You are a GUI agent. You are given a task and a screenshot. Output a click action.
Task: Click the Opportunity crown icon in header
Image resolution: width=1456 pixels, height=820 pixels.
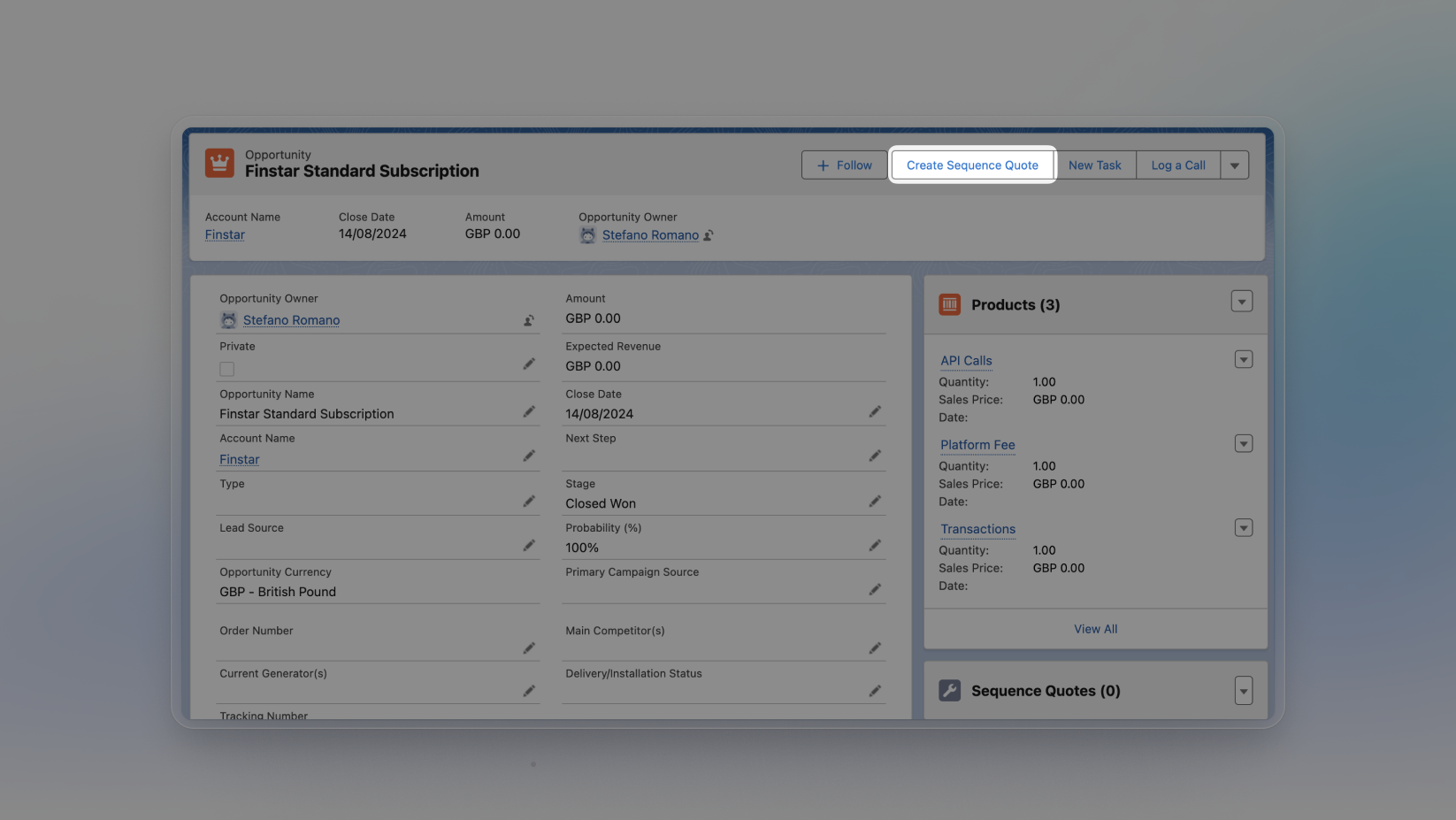tap(219, 164)
